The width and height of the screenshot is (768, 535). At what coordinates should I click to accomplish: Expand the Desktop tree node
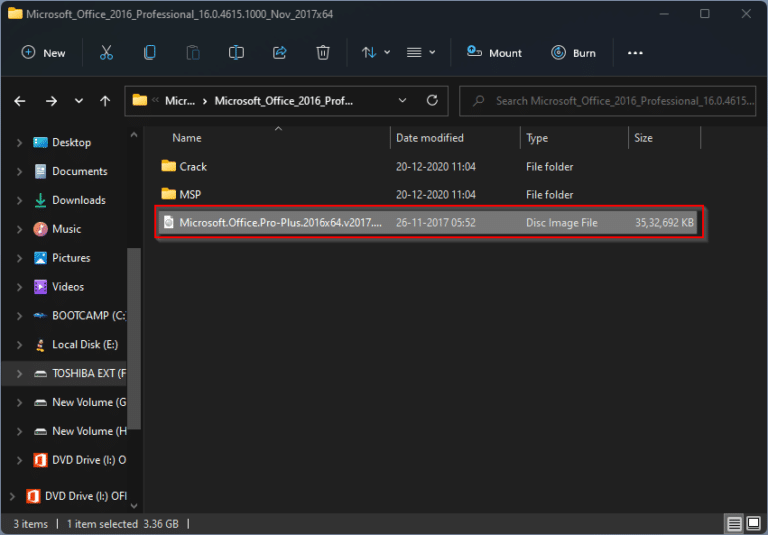pyautogui.click(x=19, y=143)
